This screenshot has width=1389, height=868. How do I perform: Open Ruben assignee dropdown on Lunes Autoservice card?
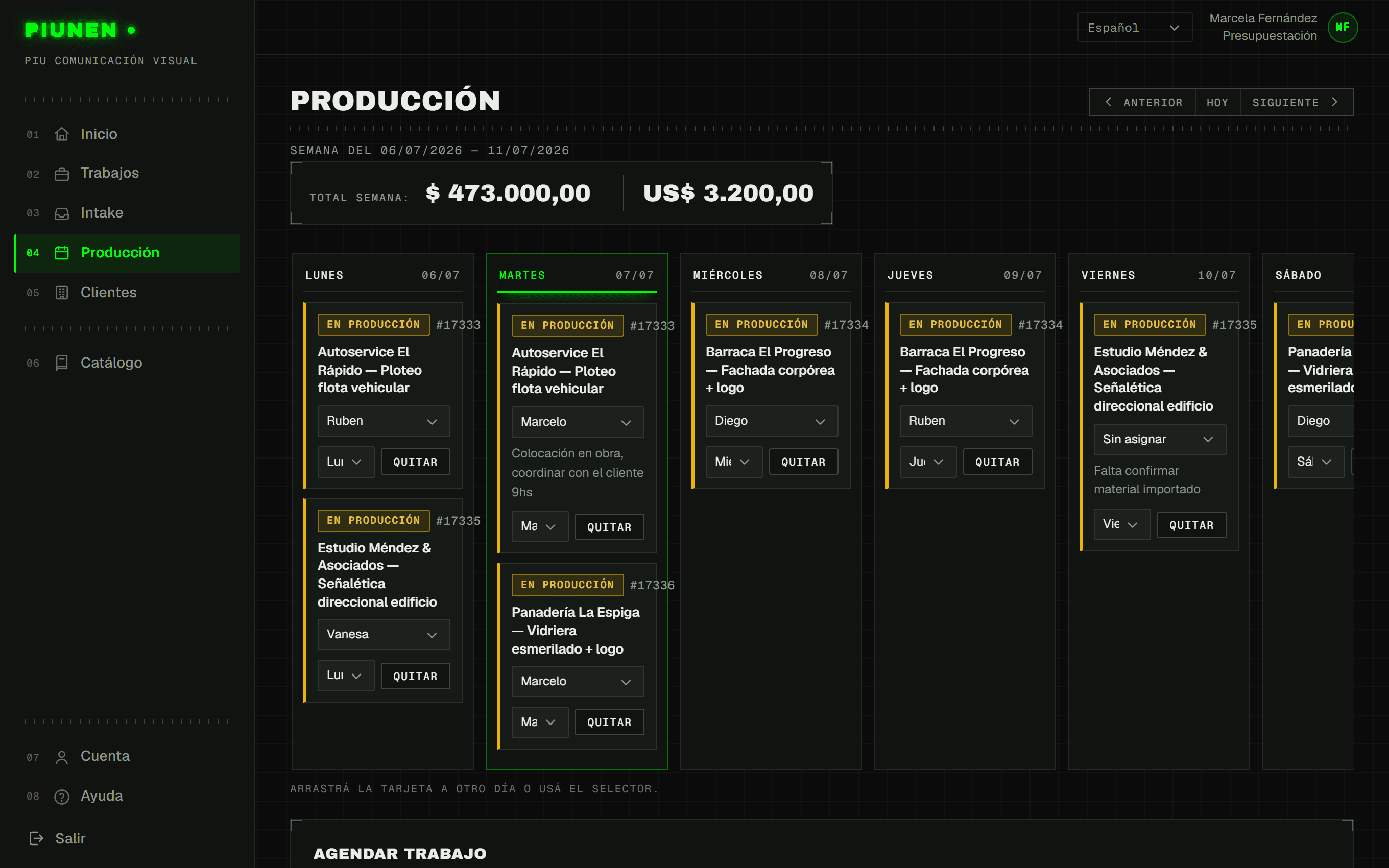[384, 421]
